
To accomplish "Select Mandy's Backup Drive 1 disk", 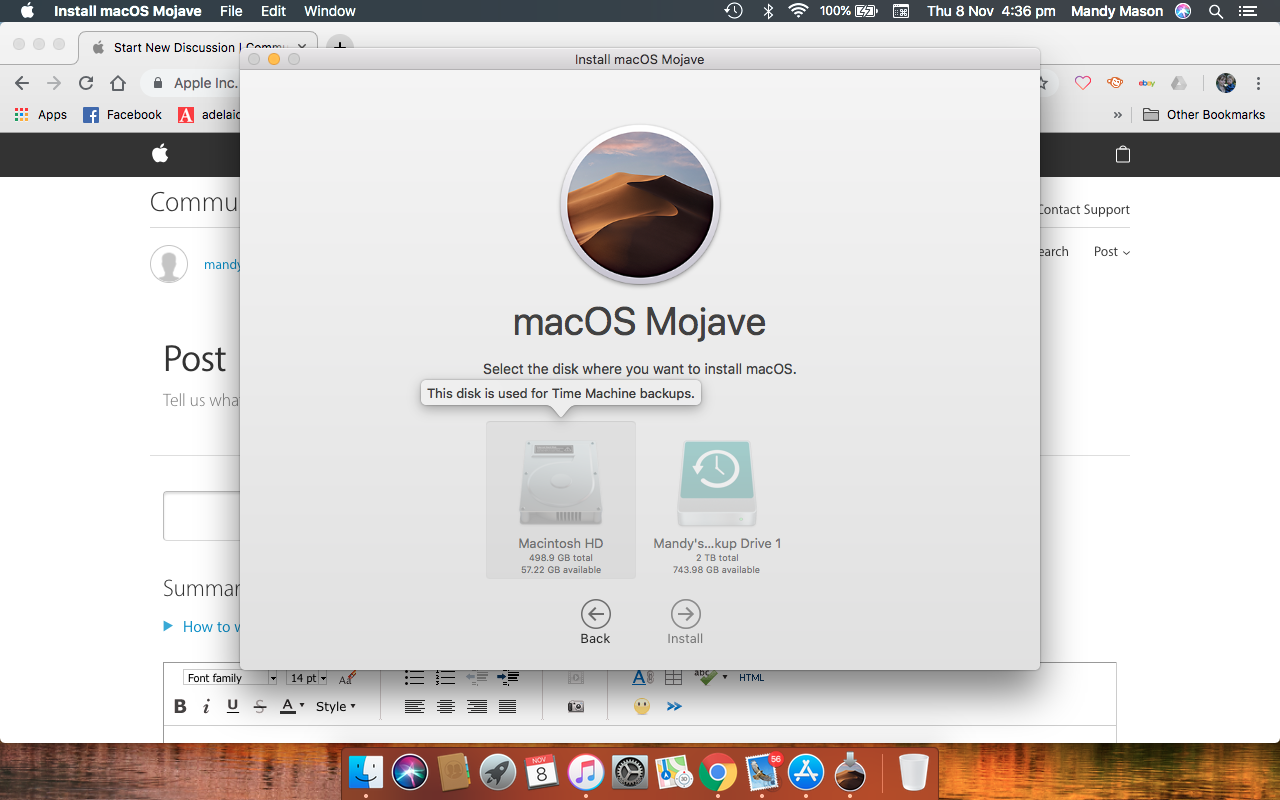I will pos(716,508).
